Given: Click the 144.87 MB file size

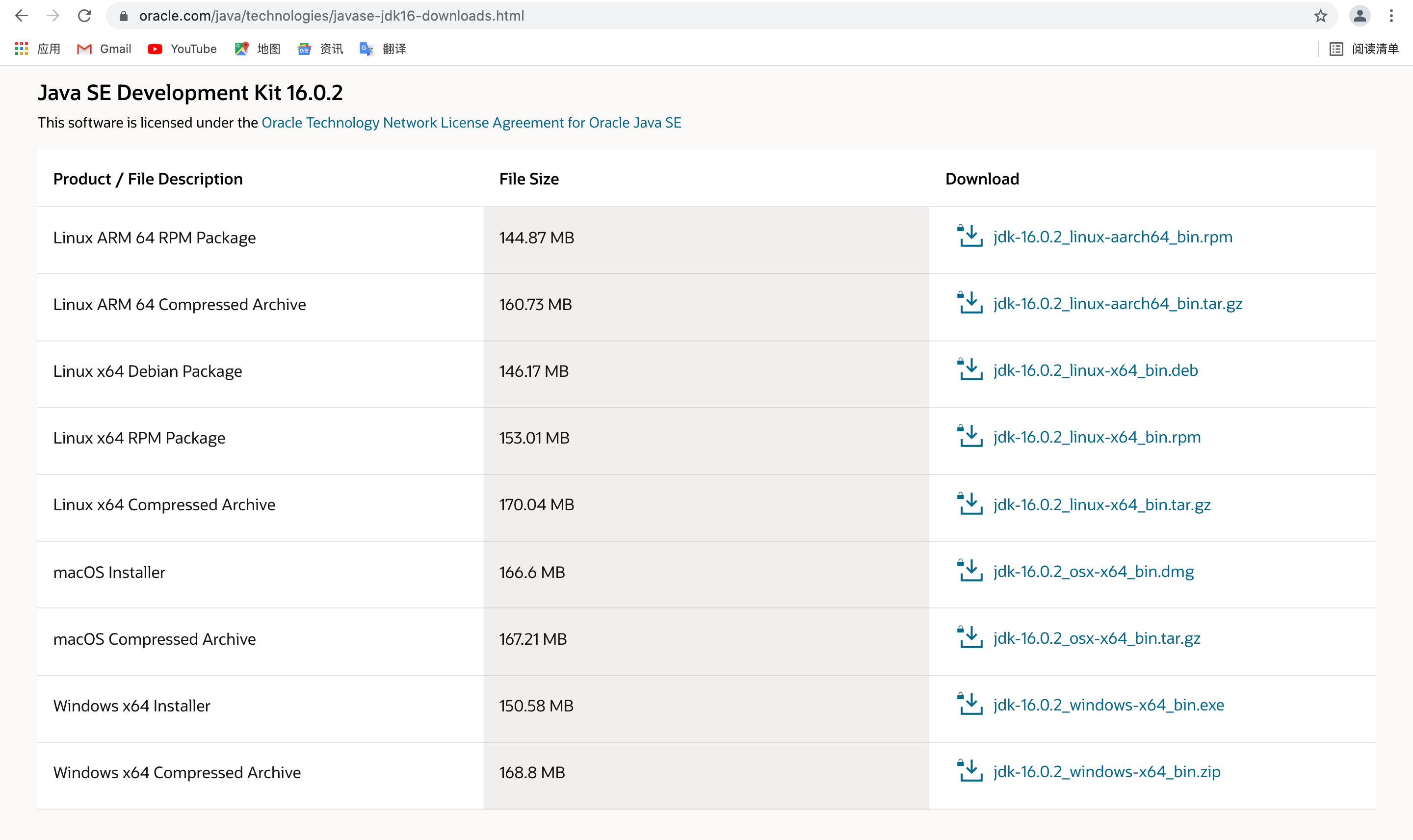Looking at the screenshot, I should point(536,238).
